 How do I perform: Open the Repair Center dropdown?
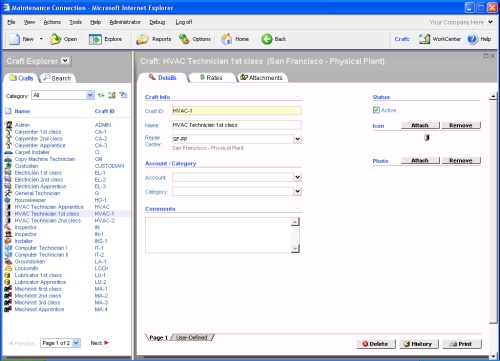pyautogui.click(x=297, y=139)
